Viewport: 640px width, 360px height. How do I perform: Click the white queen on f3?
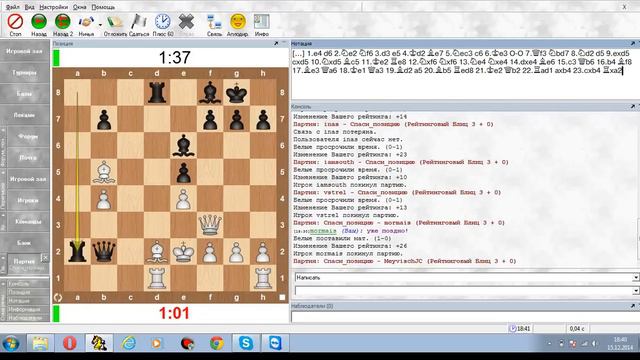point(210,225)
